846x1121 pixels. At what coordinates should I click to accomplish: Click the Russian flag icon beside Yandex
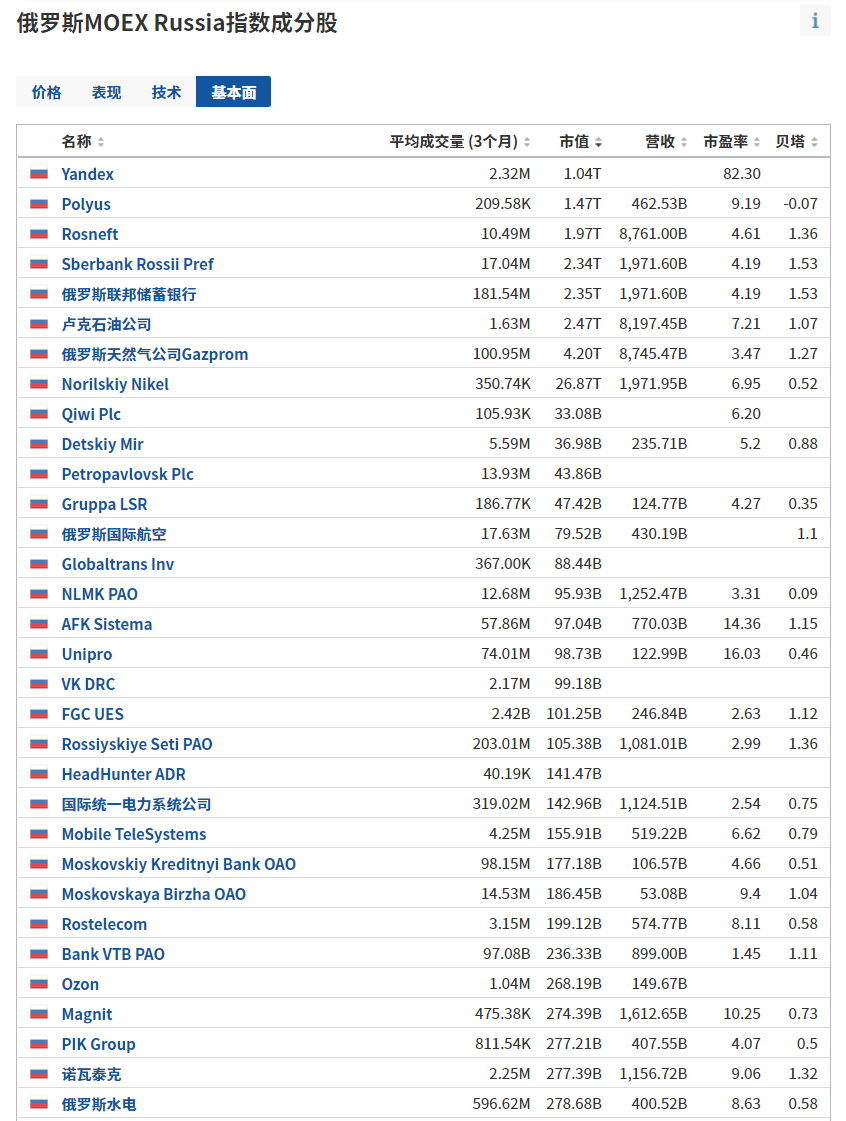[39, 174]
